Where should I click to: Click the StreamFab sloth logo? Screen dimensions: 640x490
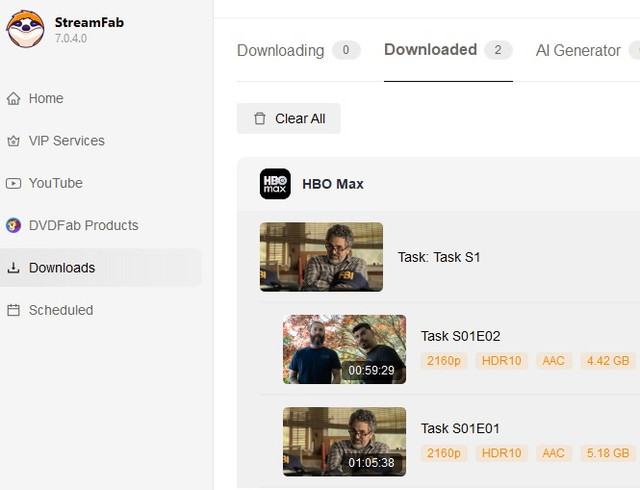[x=25, y=29]
